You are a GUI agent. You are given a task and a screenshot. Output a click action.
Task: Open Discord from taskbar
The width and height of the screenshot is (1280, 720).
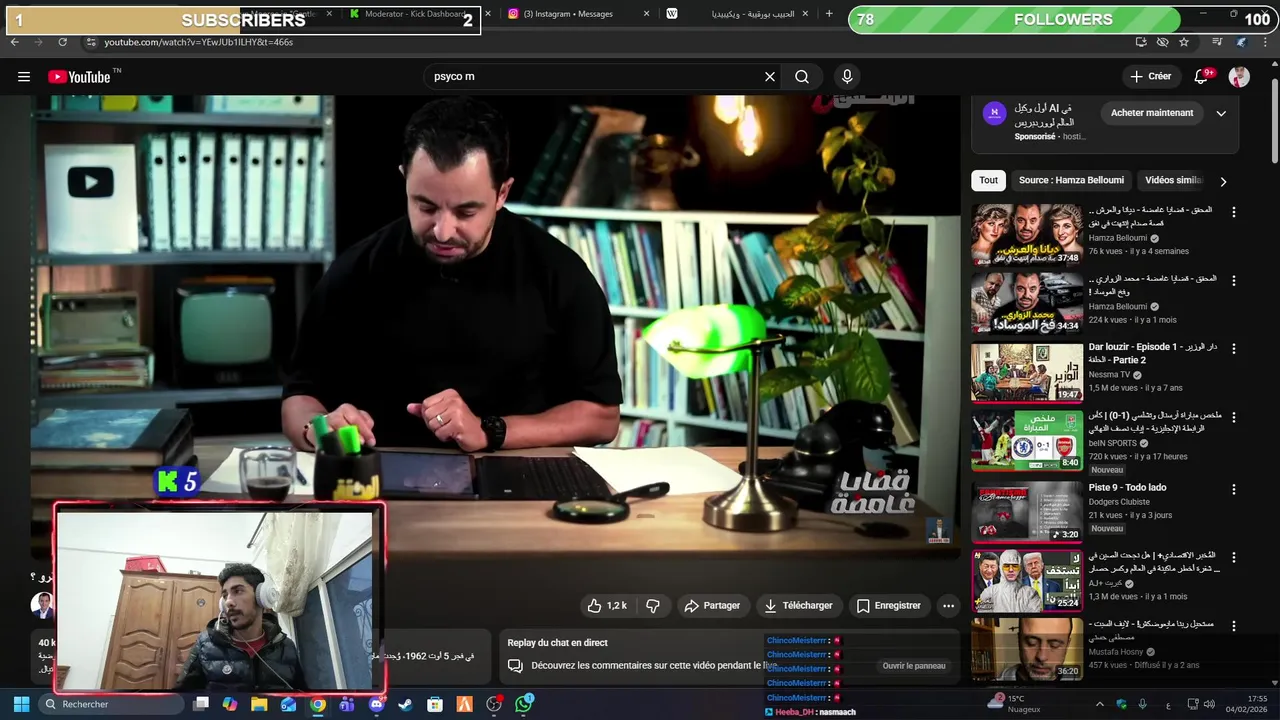coord(376,704)
